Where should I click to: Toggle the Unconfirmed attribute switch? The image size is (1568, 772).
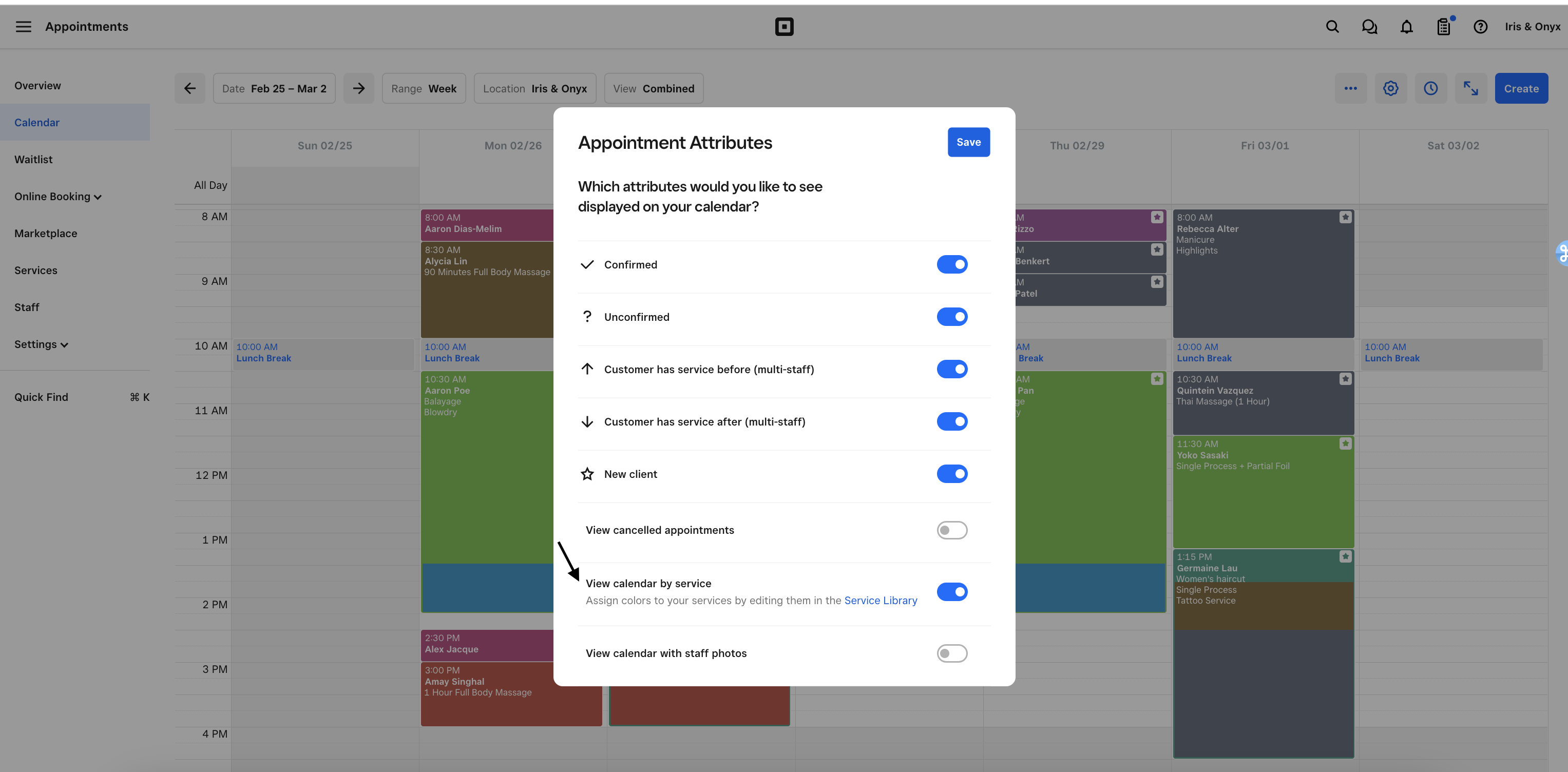(x=952, y=317)
